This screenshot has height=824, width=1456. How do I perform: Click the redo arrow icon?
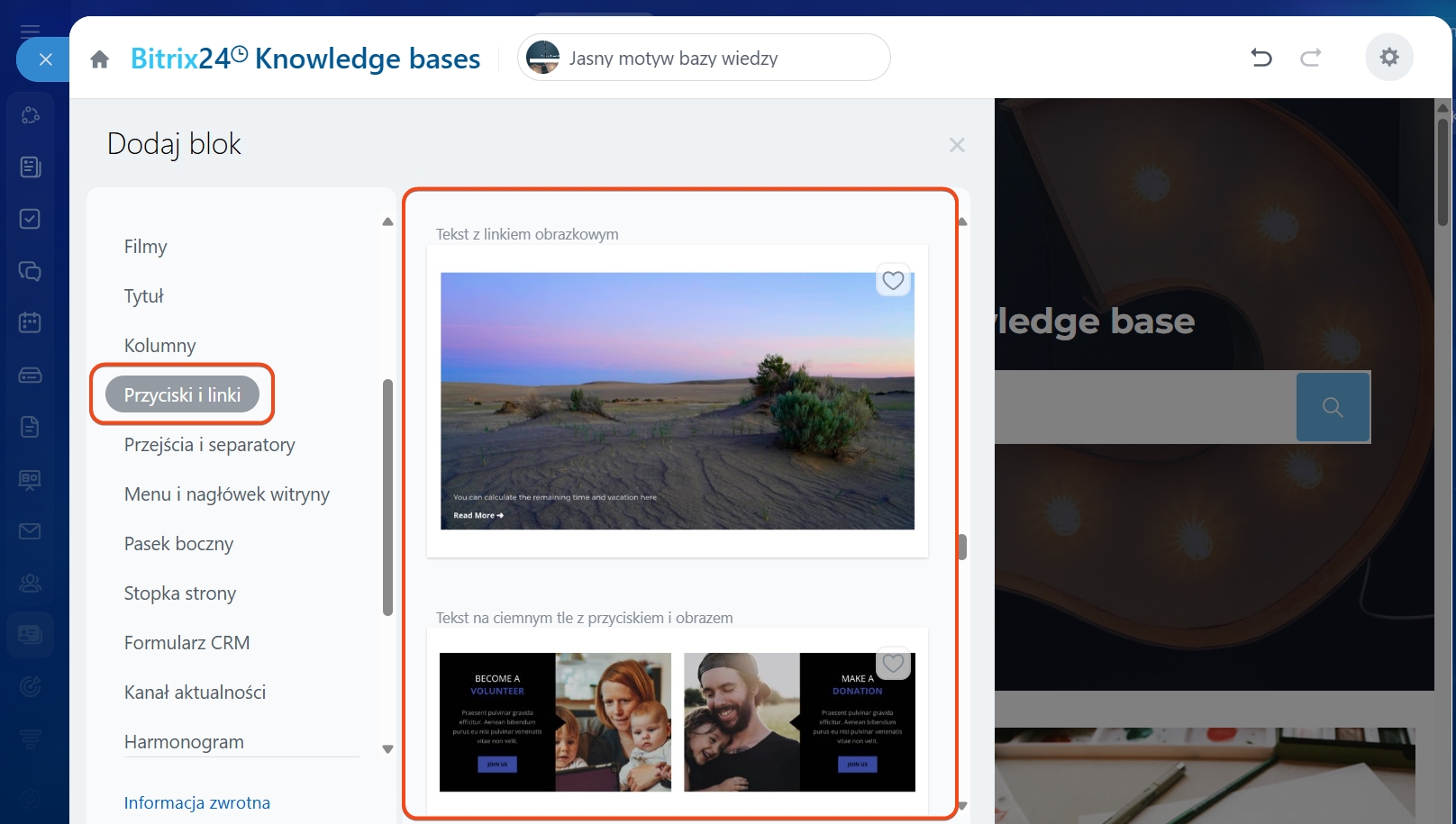(1310, 58)
